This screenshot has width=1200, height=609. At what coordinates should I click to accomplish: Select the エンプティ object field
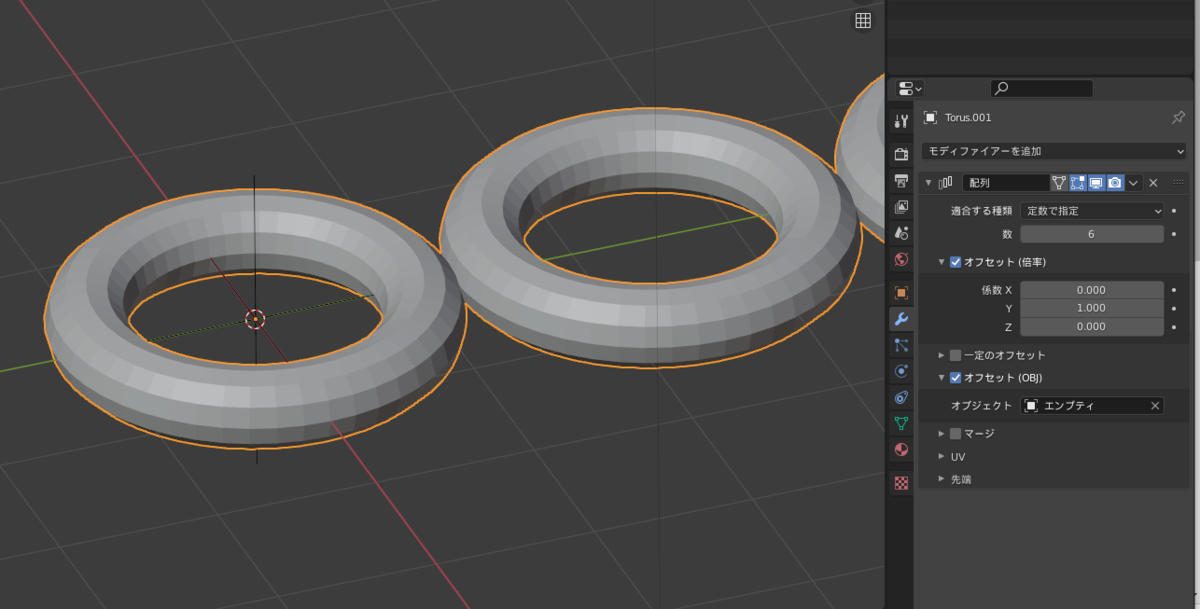coord(1092,406)
